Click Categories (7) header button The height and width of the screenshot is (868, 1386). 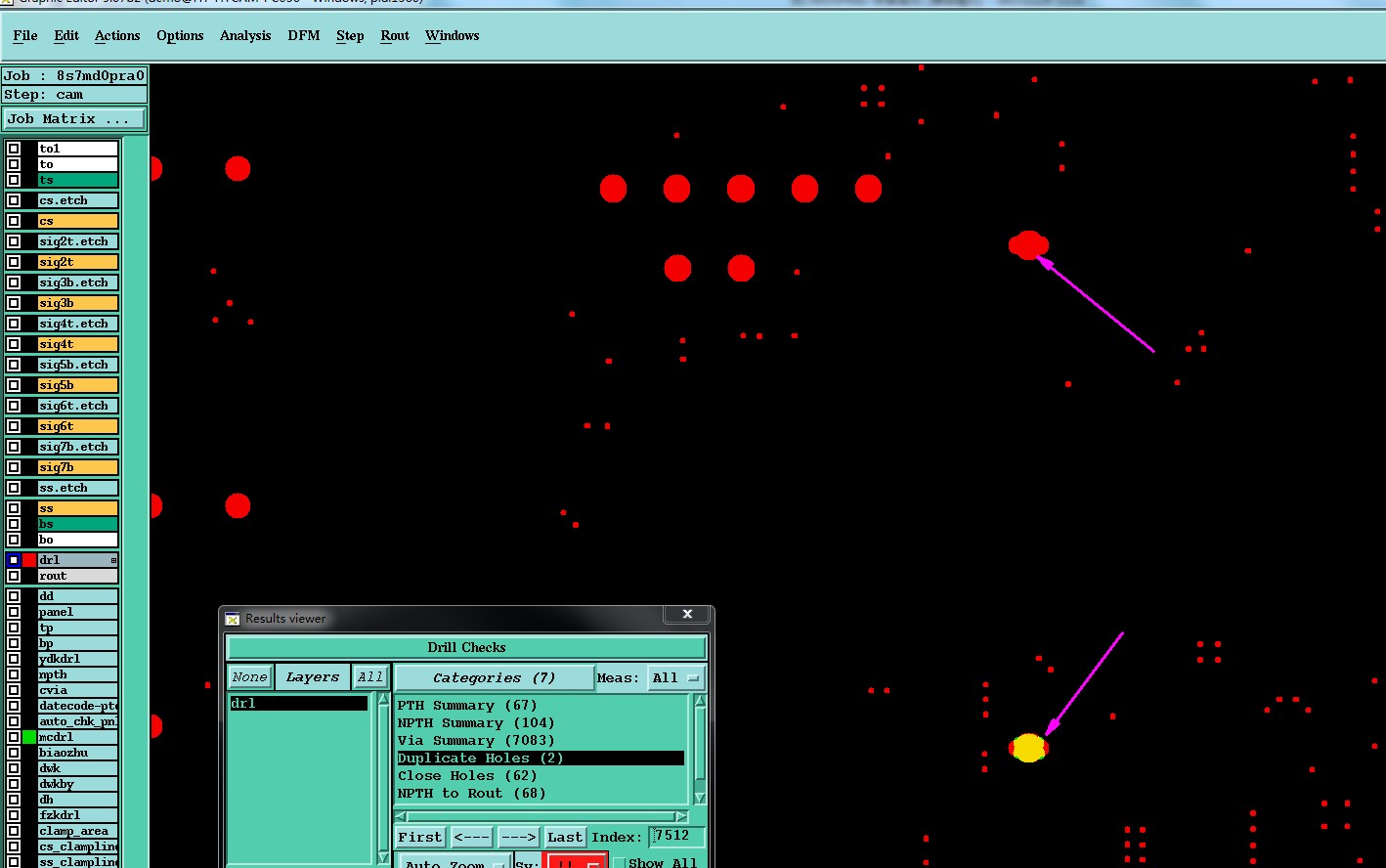pos(495,677)
